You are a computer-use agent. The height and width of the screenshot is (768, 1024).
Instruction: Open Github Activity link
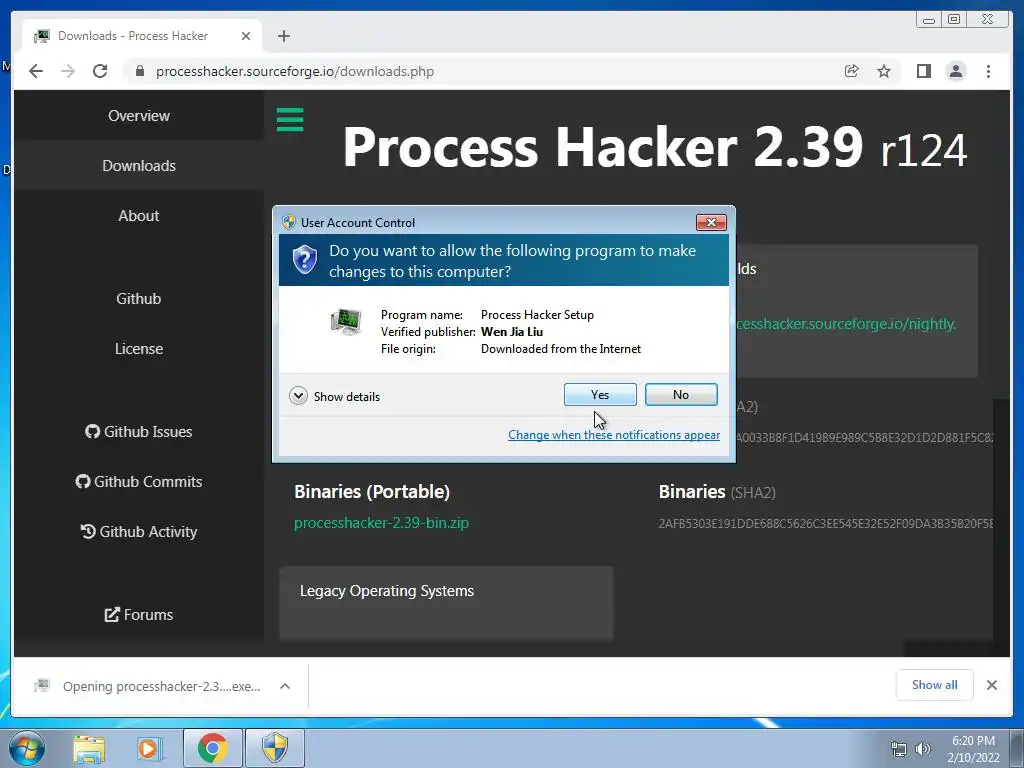pos(139,532)
